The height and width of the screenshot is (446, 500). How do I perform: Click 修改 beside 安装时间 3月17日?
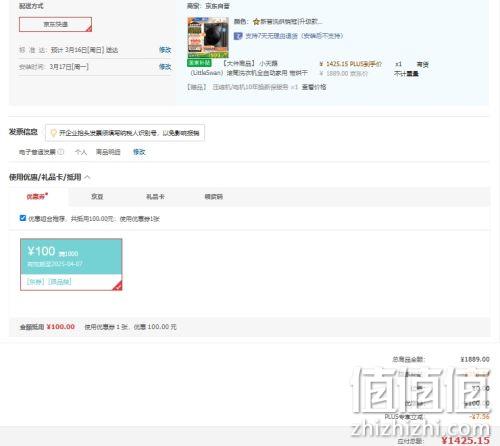tap(165, 67)
